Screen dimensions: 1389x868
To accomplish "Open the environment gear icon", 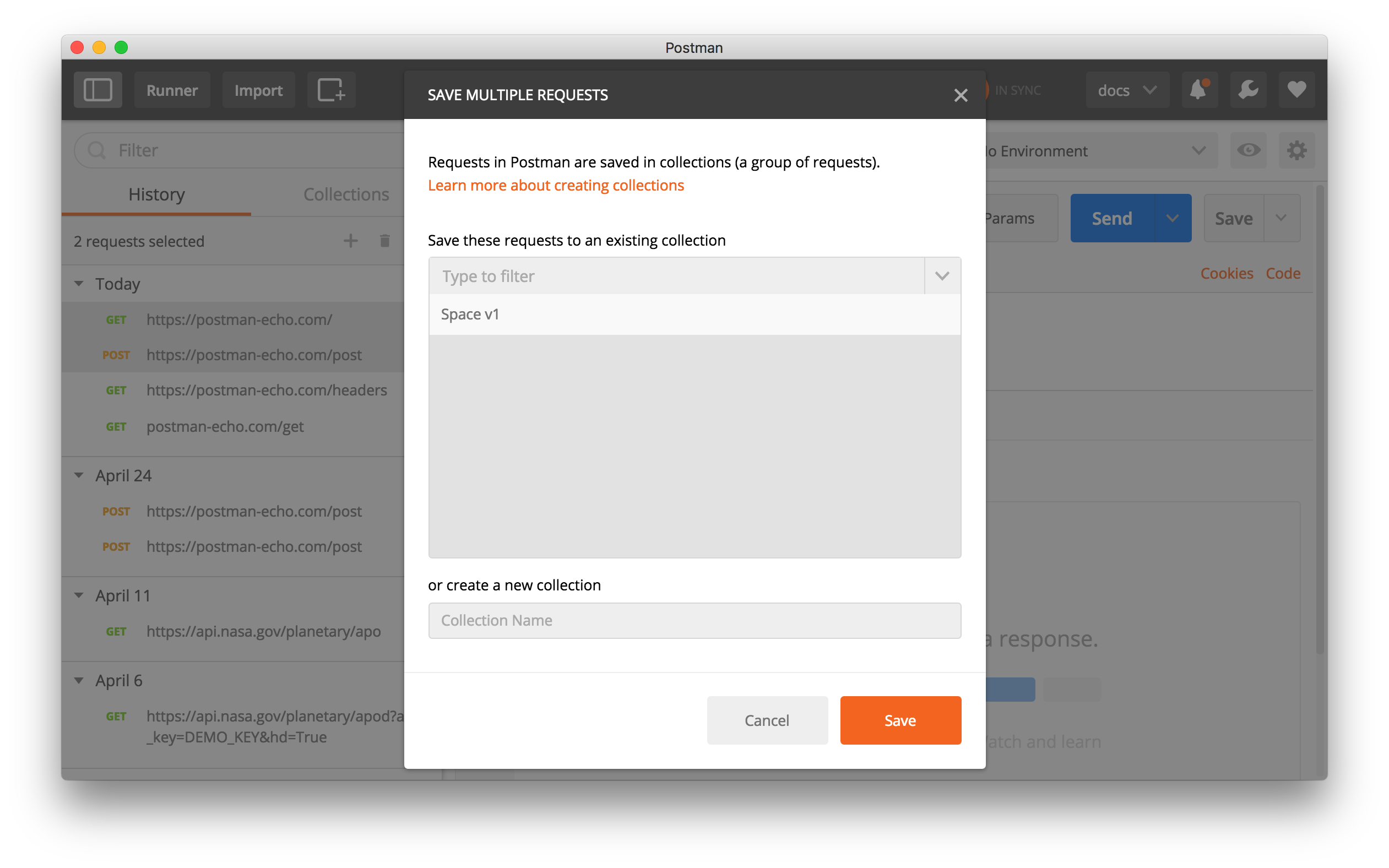I will click(x=1296, y=151).
